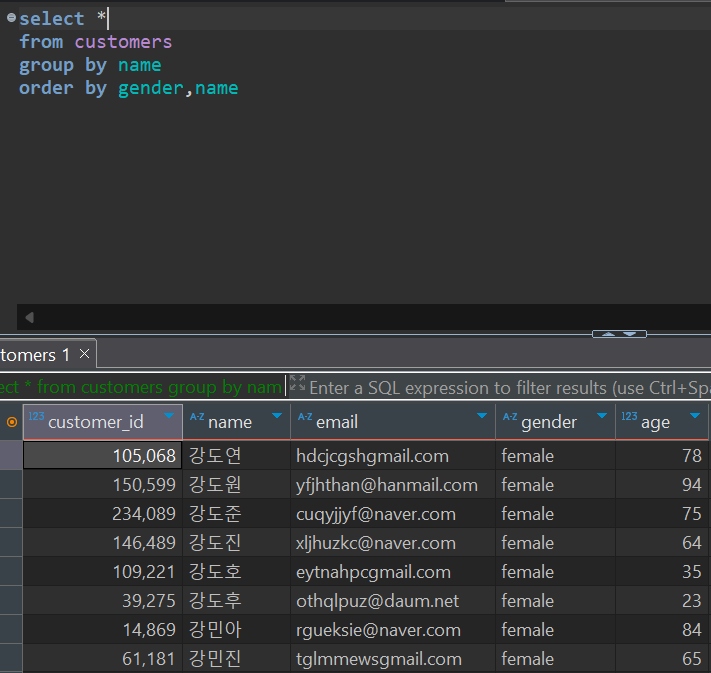This screenshot has height=673, width=711.
Task: Select cell customer_id 105,068
Action: pyautogui.click(x=102, y=455)
